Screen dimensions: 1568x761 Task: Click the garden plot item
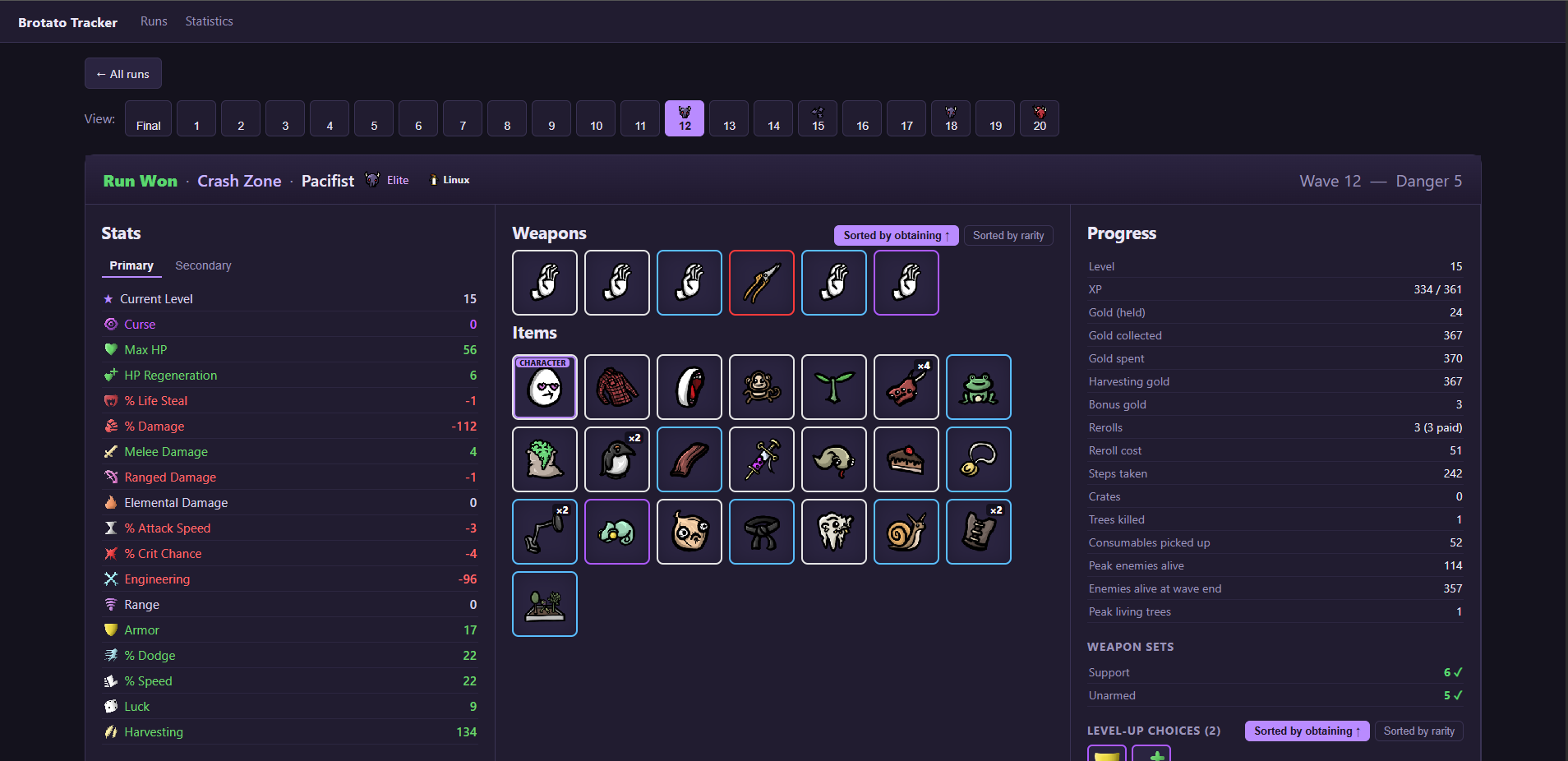[545, 604]
